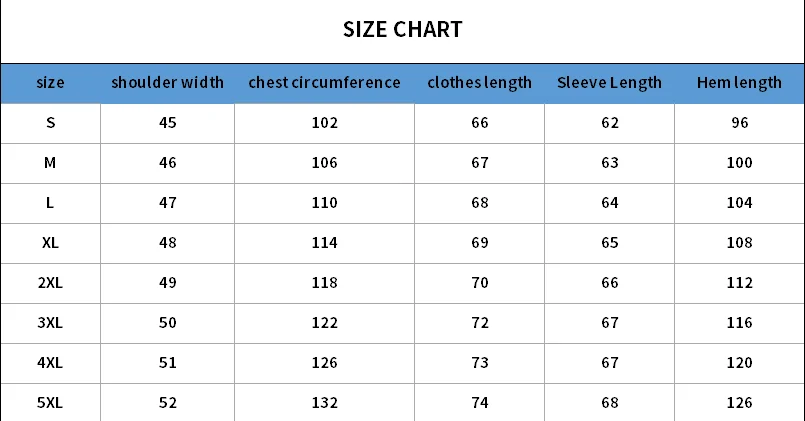This screenshot has height=421, width=805.
Task: Click the "clothes length" column header
Action: pos(479,83)
